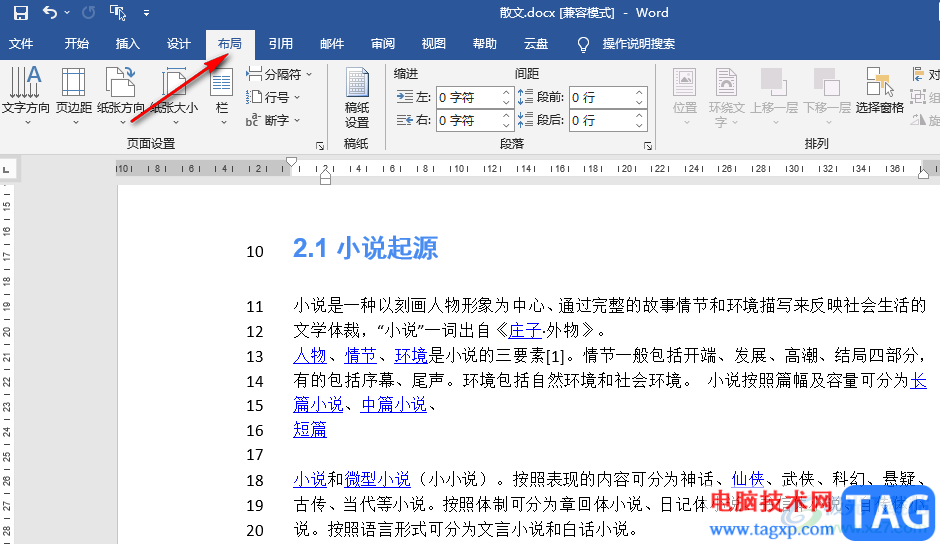The width and height of the screenshot is (940, 544).
Task: Click the Redo icon
Action: 88,13
